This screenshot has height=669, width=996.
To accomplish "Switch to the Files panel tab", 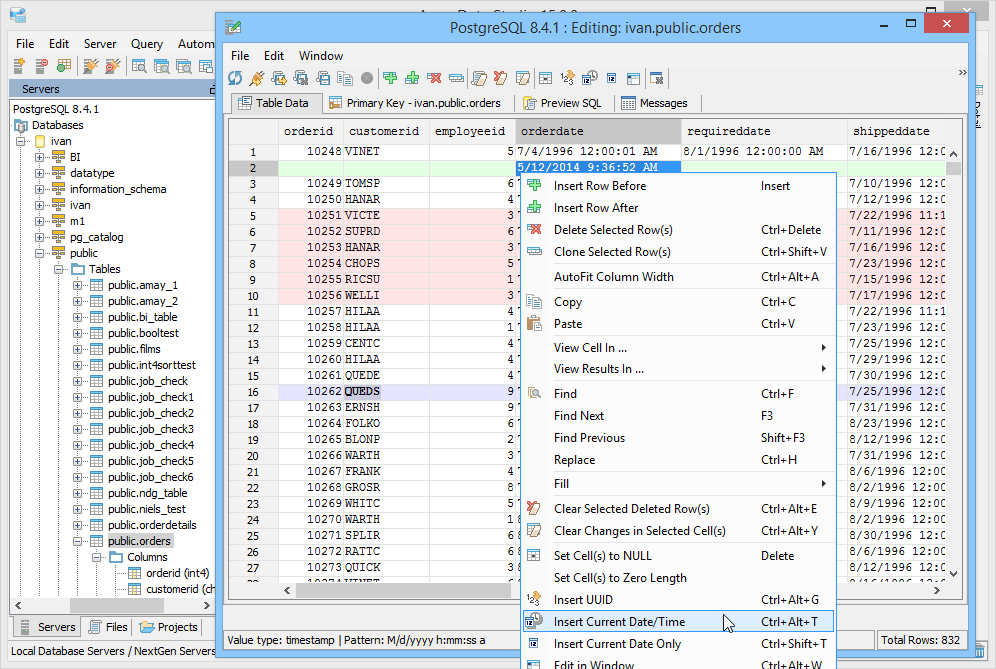I will pyautogui.click(x=108, y=627).
